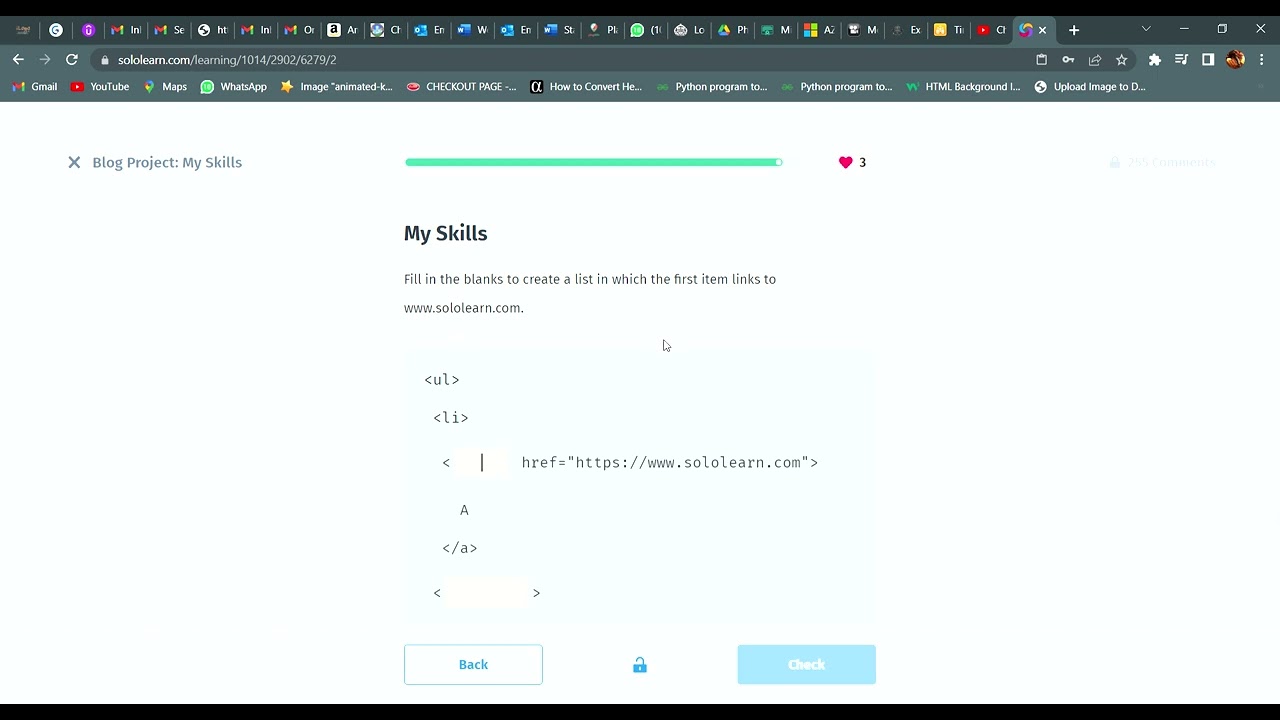Click the href="https://www.sololearn.com"> code text
Screen dimensions: 1280x720
coord(670,463)
